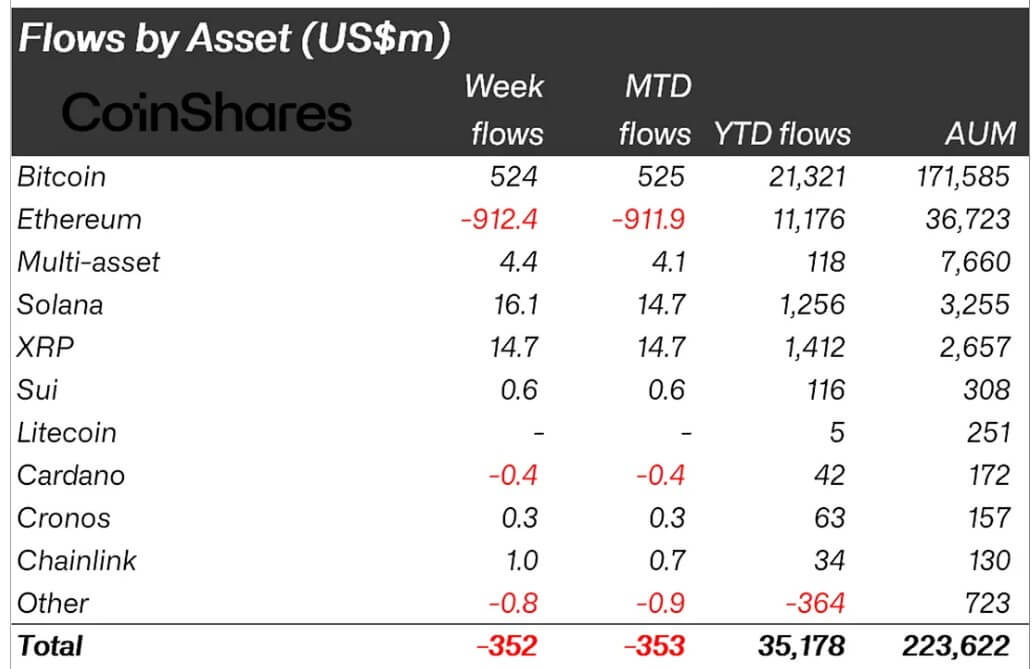Select the Litecoin row label
Image resolution: width=1036 pixels, height=669 pixels.
coord(67,432)
